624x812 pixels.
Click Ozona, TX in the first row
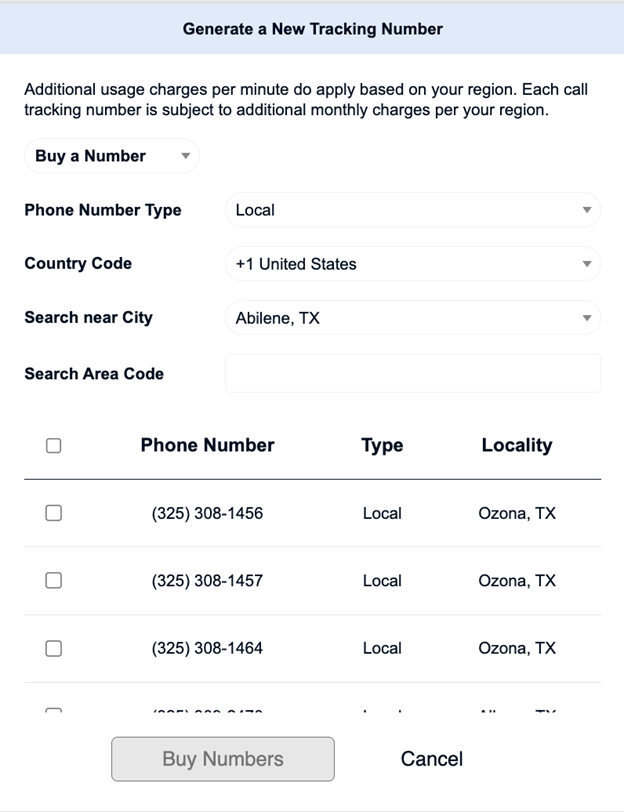tap(516, 513)
